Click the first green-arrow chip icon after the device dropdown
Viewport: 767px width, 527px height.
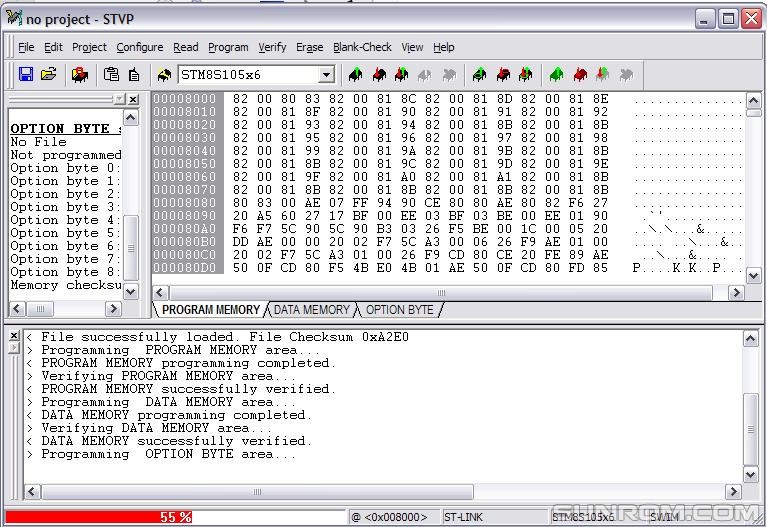(x=355, y=75)
